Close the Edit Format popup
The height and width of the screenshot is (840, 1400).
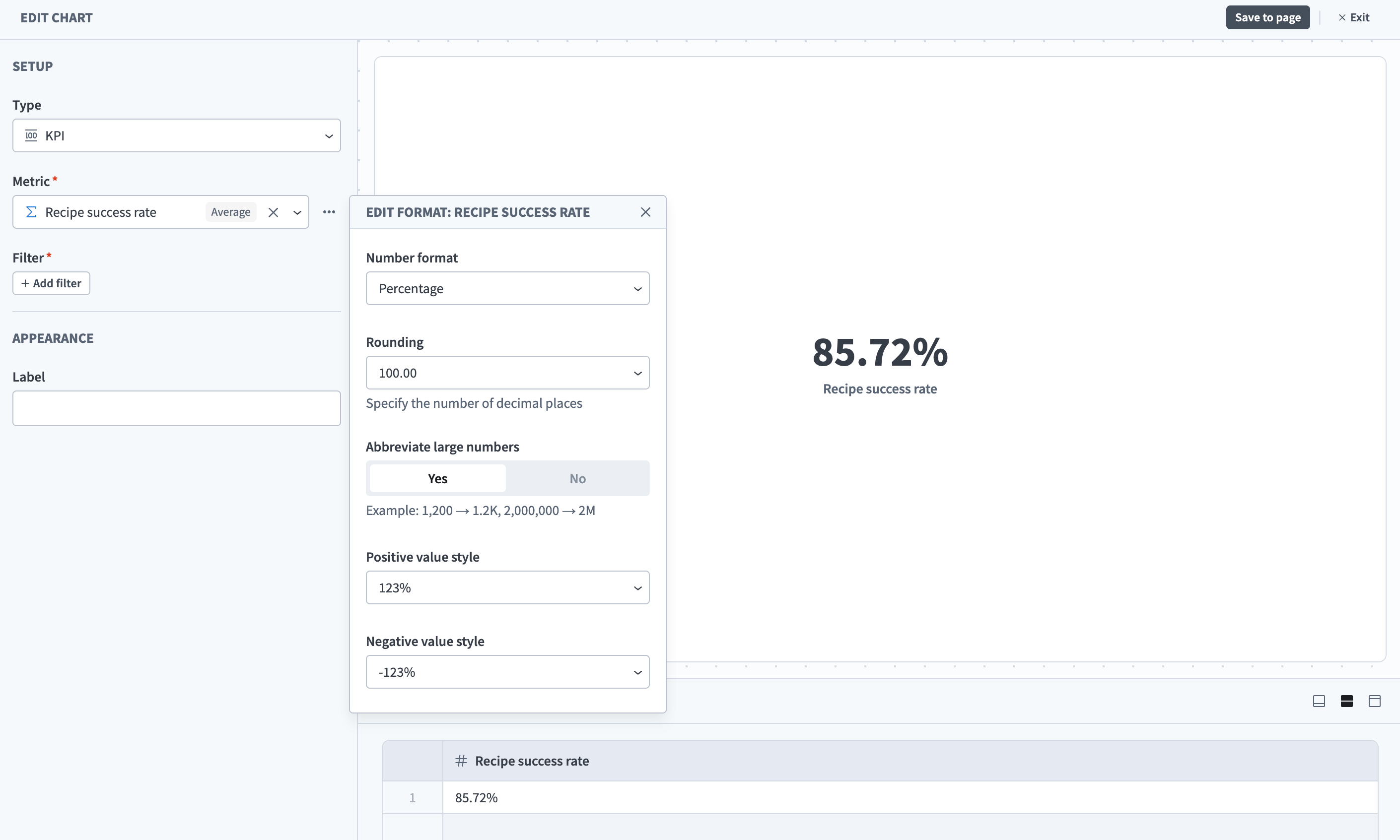tap(645, 212)
